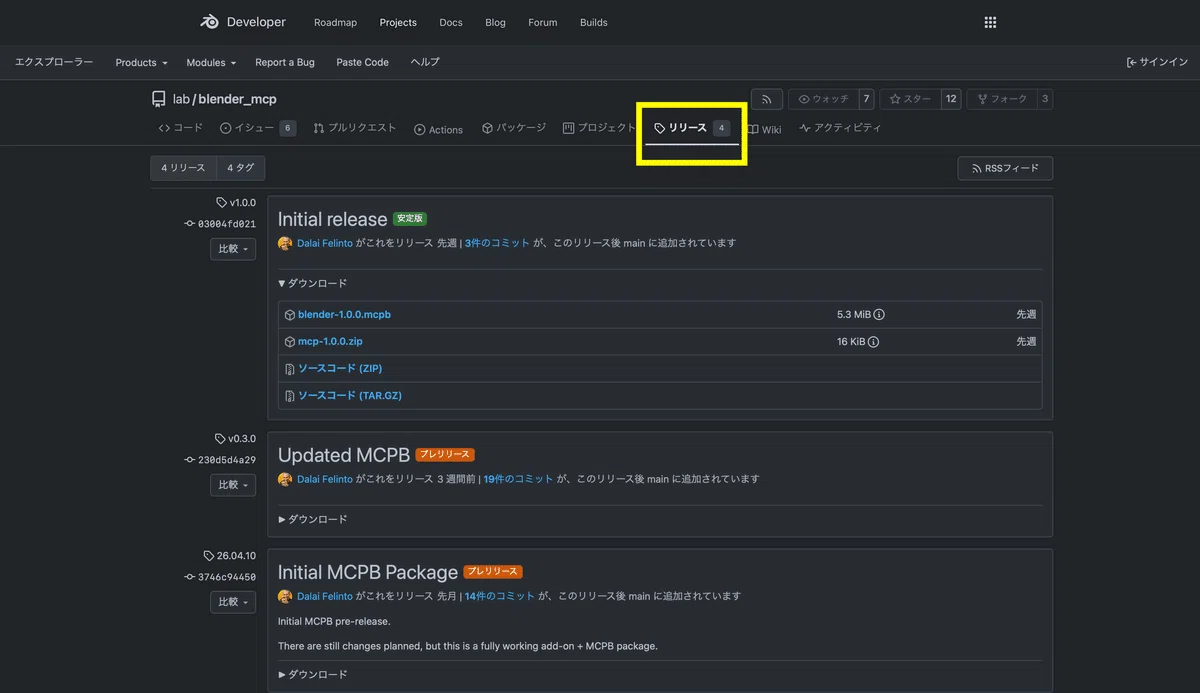Open the Wiki tab

(x=764, y=129)
